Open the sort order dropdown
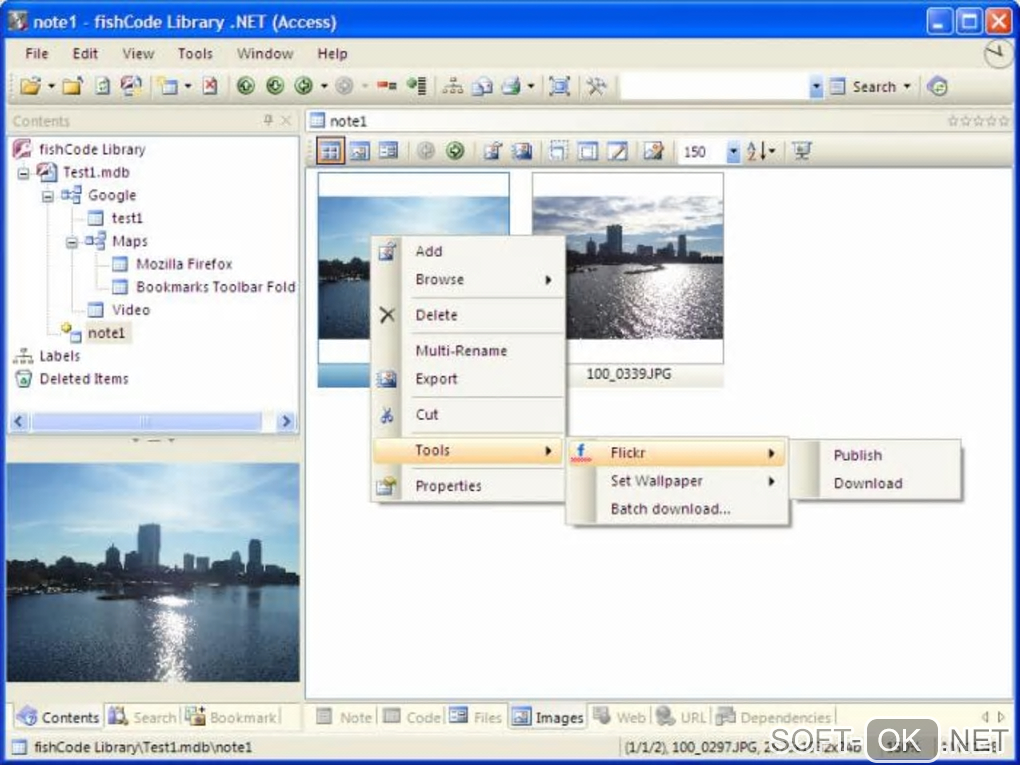 coord(772,151)
